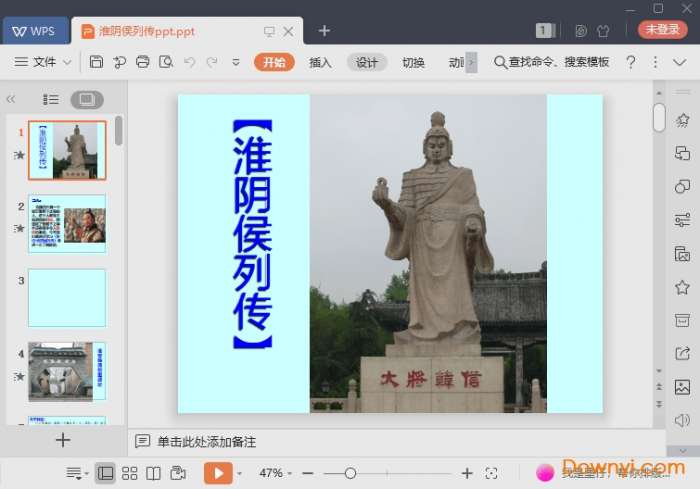Switch to the 切换 ribbon tab
This screenshot has height=489, width=700.
pyautogui.click(x=413, y=62)
